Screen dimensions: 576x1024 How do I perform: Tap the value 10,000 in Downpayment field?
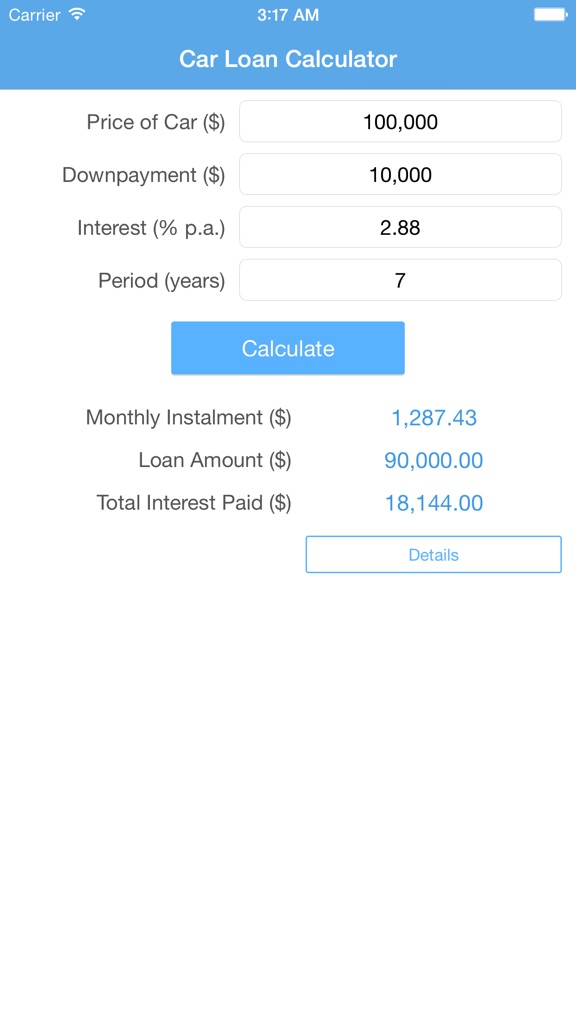pyautogui.click(x=400, y=174)
